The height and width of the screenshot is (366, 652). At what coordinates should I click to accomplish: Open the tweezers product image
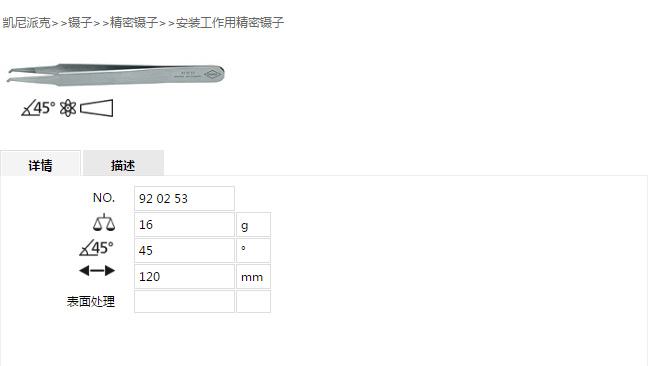point(116,74)
